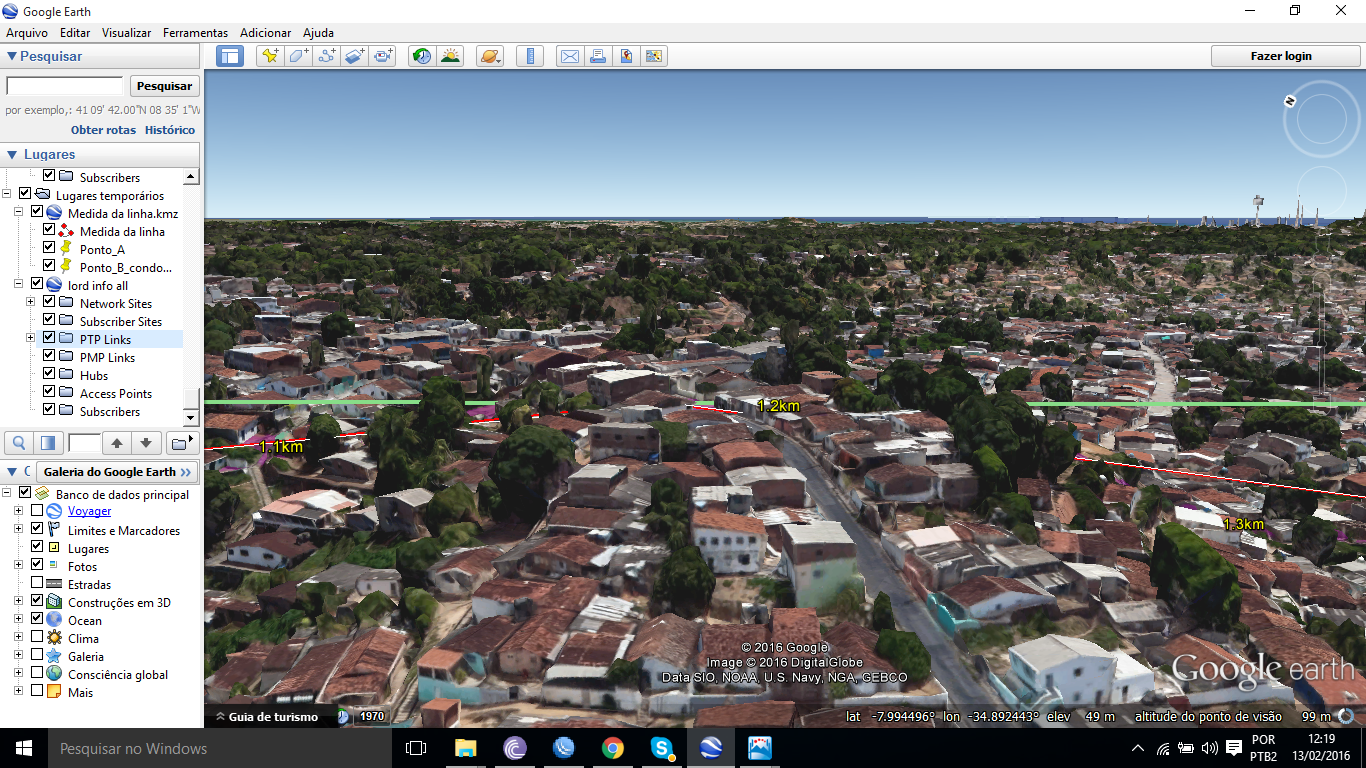Select the Add Path tool

click(326, 56)
